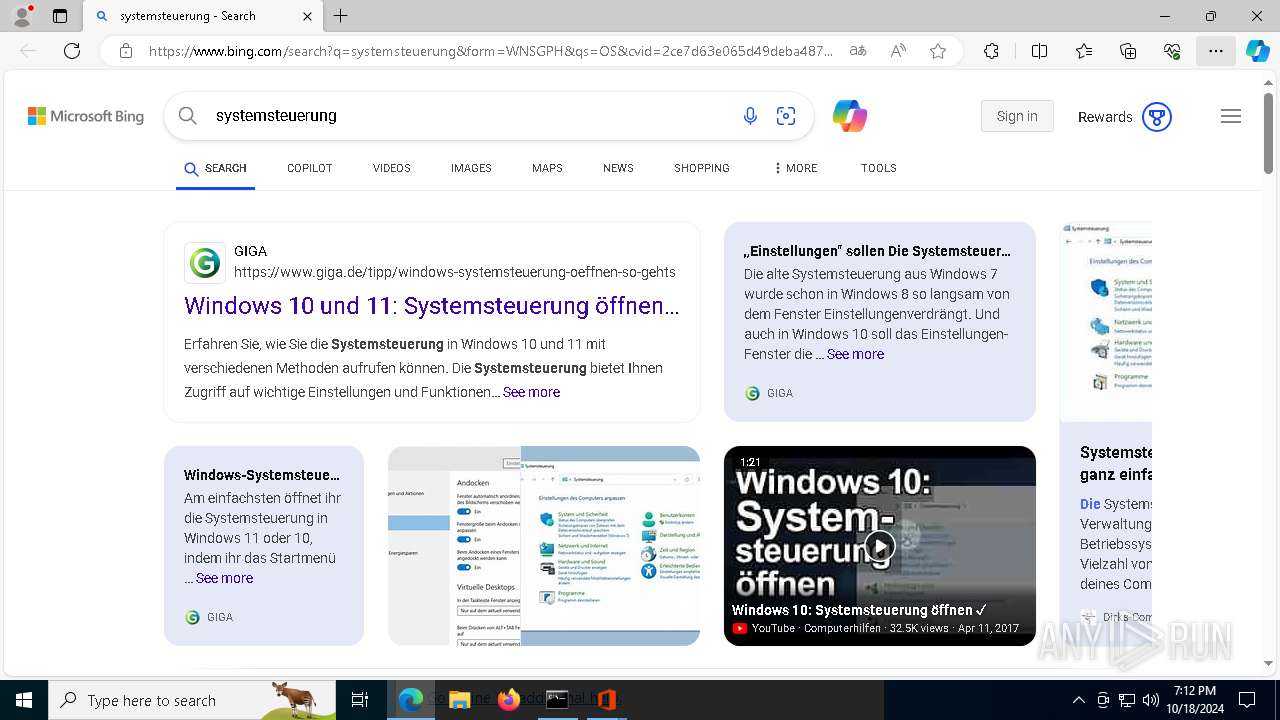Click into the Bing search text field
Viewport: 1280px width, 720px height.
[470, 116]
